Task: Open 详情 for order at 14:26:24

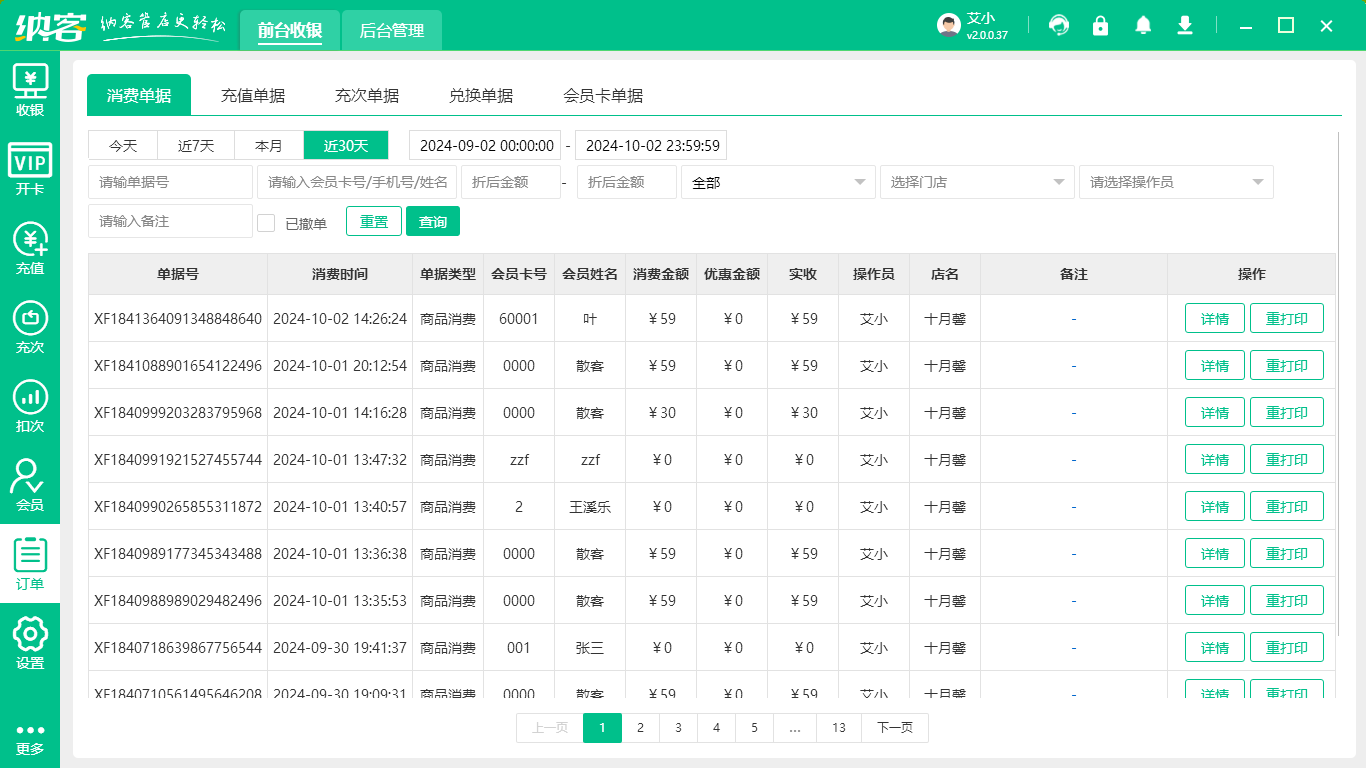Action: tap(1215, 319)
